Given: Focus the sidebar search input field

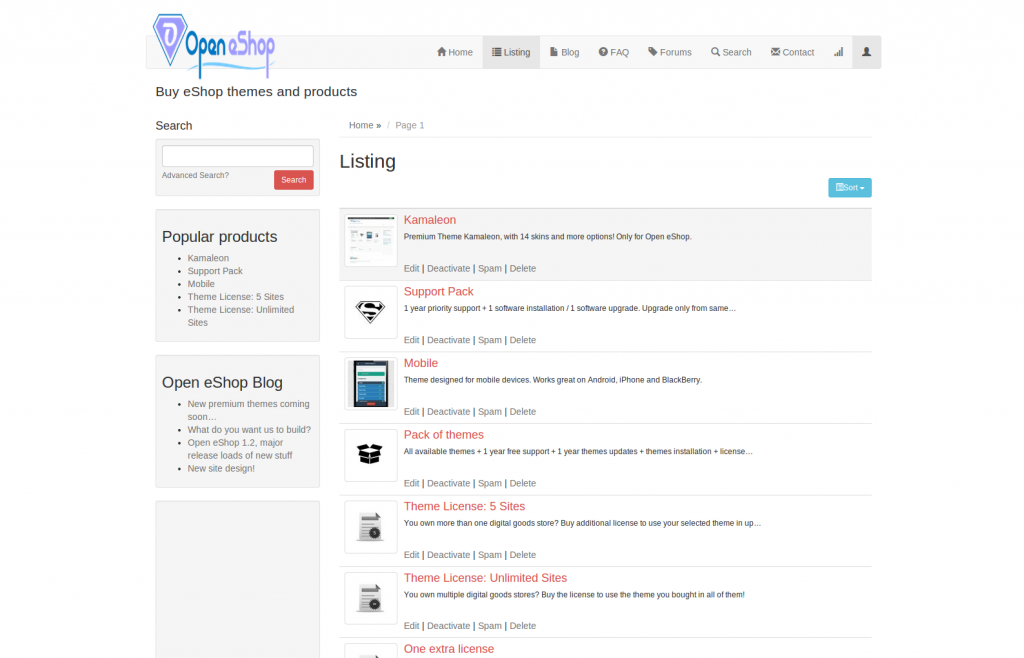Looking at the screenshot, I should tap(238, 156).
